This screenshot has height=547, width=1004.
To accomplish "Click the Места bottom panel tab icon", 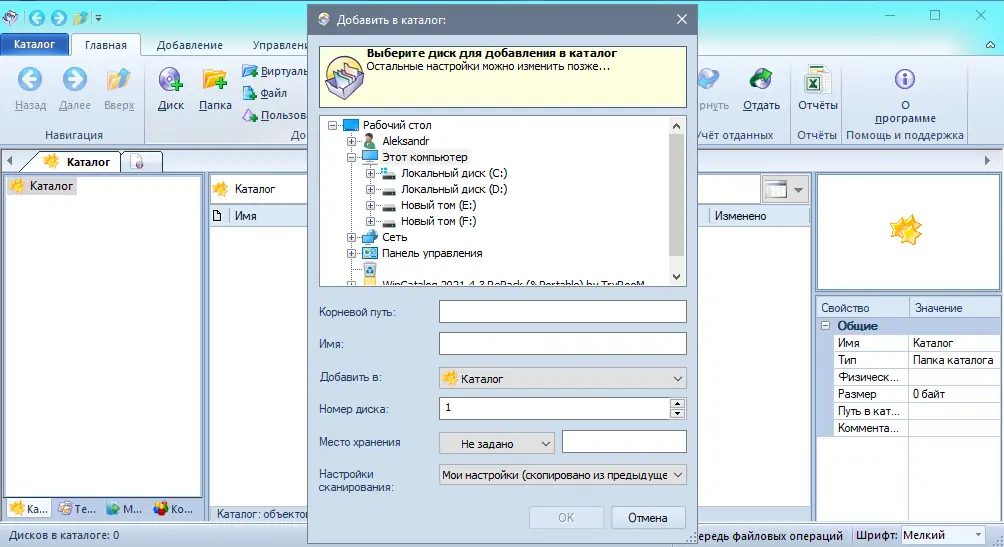I will pos(113,509).
